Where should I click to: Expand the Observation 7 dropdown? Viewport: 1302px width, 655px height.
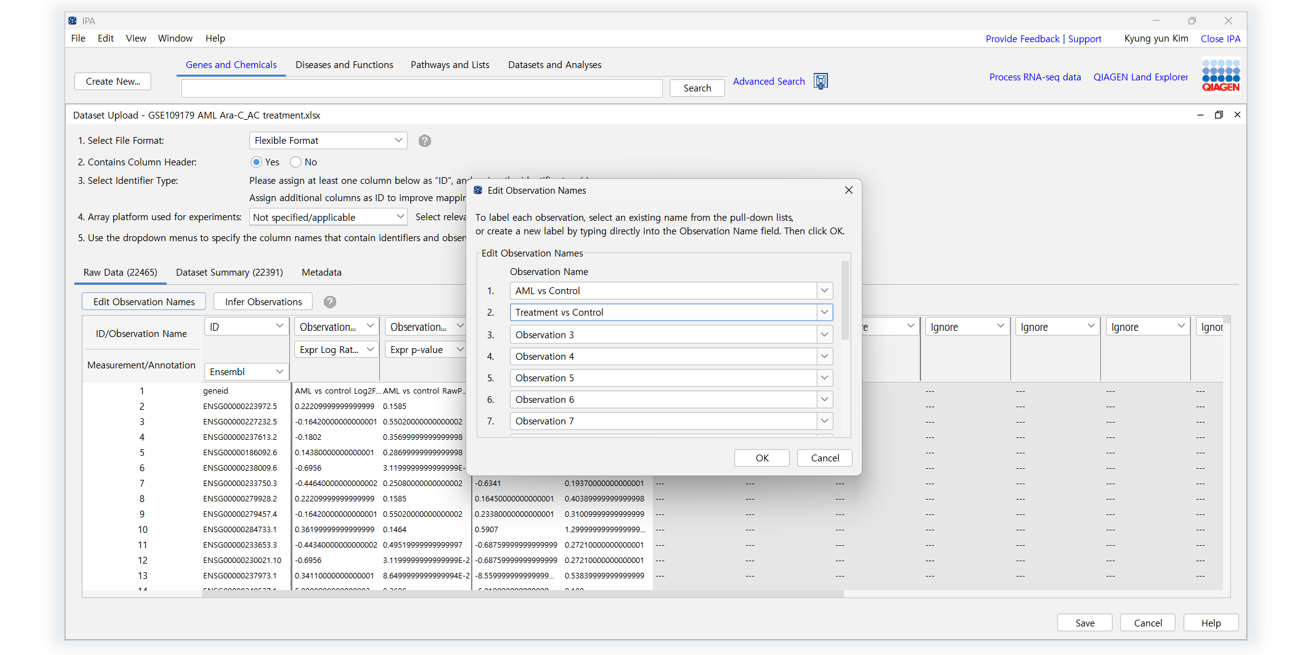[x=824, y=422]
